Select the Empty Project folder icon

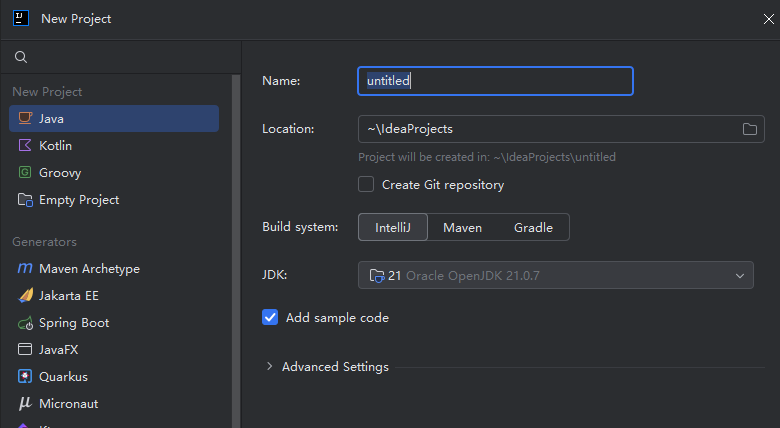(25, 200)
